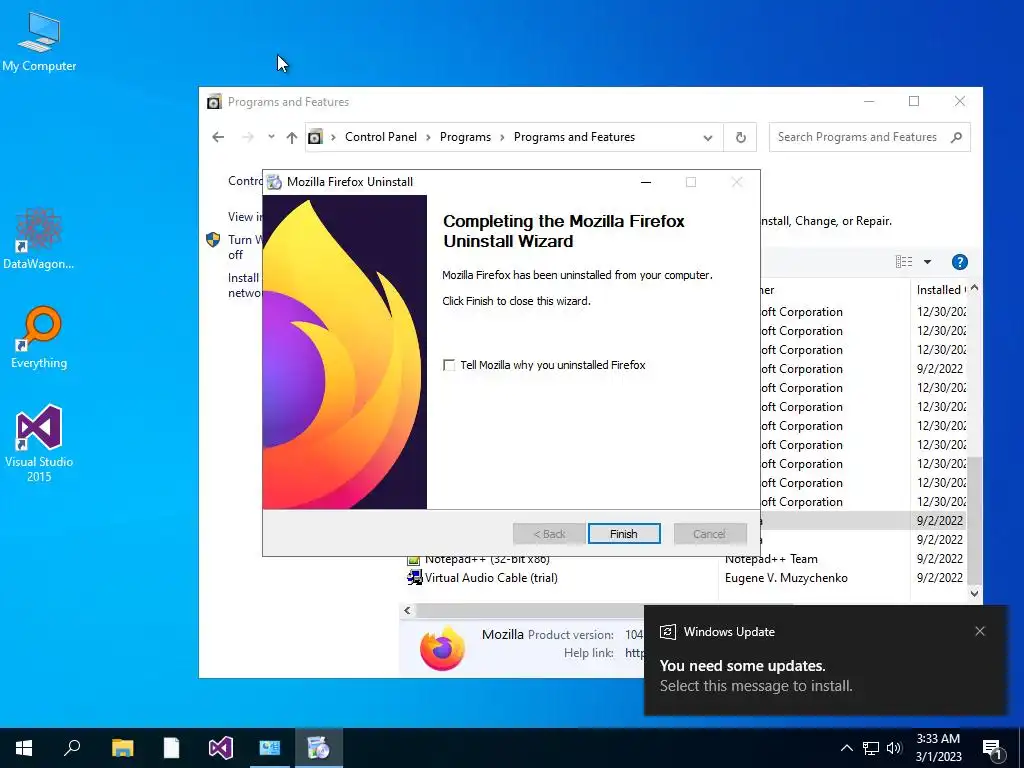Open My Computer desktop icon
Viewport: 1024px width, 768px height.
(39, 42)
